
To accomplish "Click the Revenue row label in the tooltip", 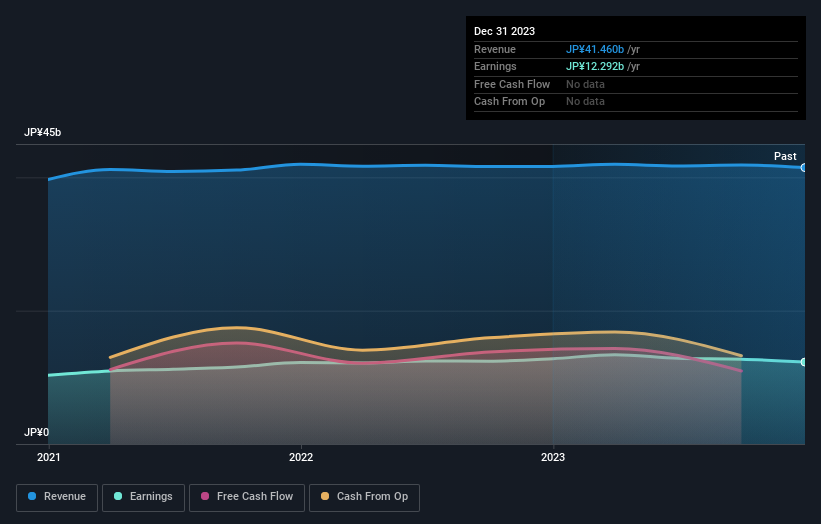I will point(495,49).
